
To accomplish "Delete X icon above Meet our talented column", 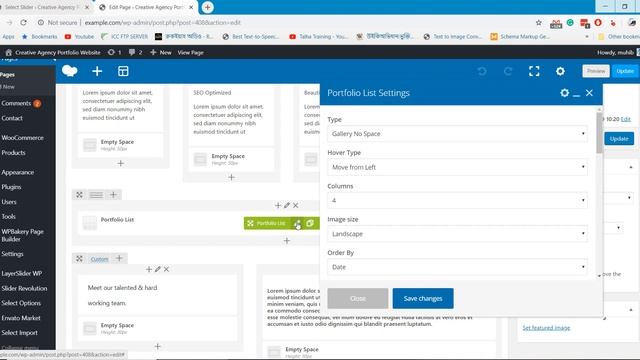I will (x=167, y=269).
